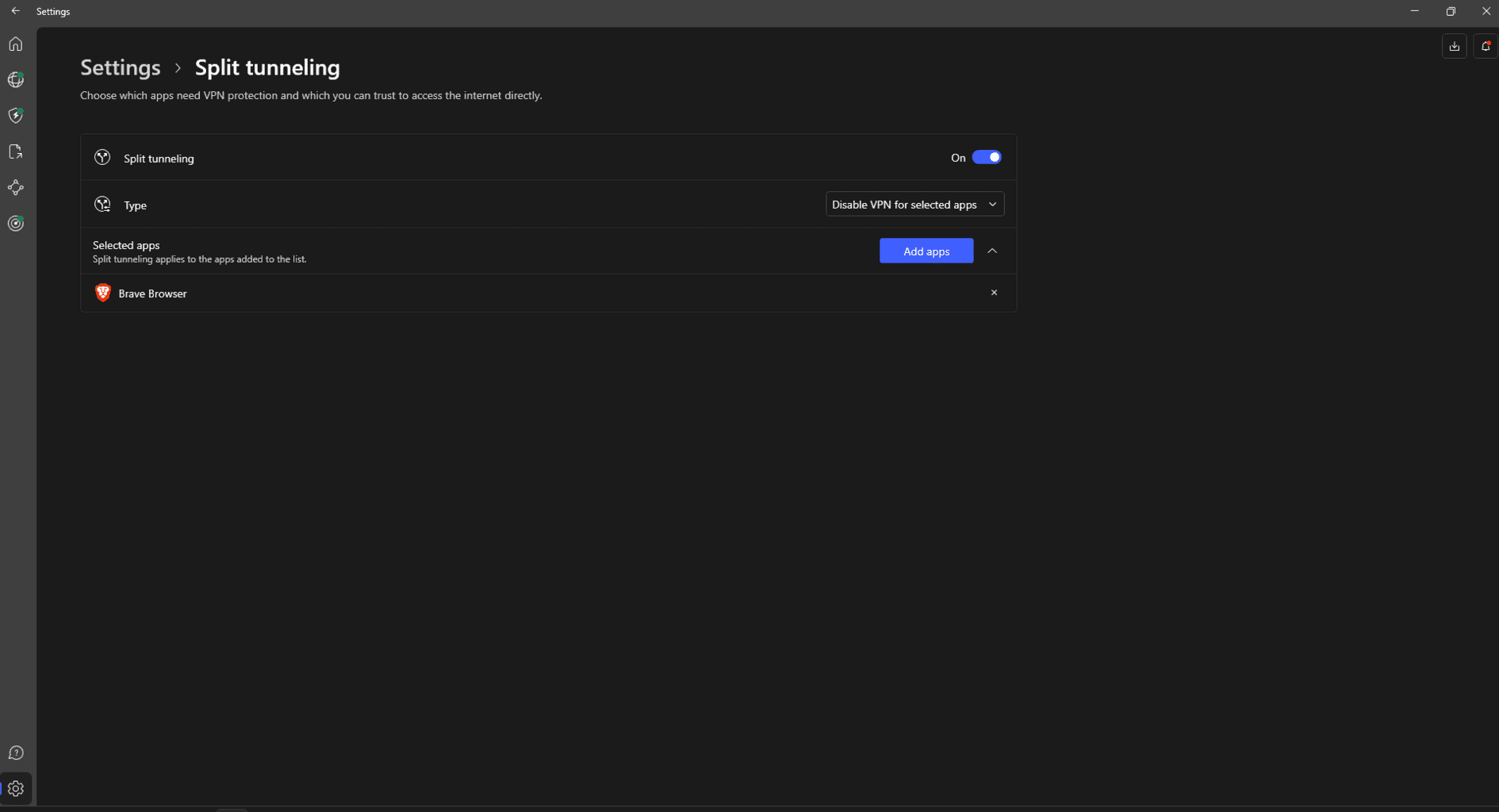This screenshot has height=812, width=1499.
Task: Open the Meshnet sidebar icon
Action: pyautogui.click(x=16, y=188)
